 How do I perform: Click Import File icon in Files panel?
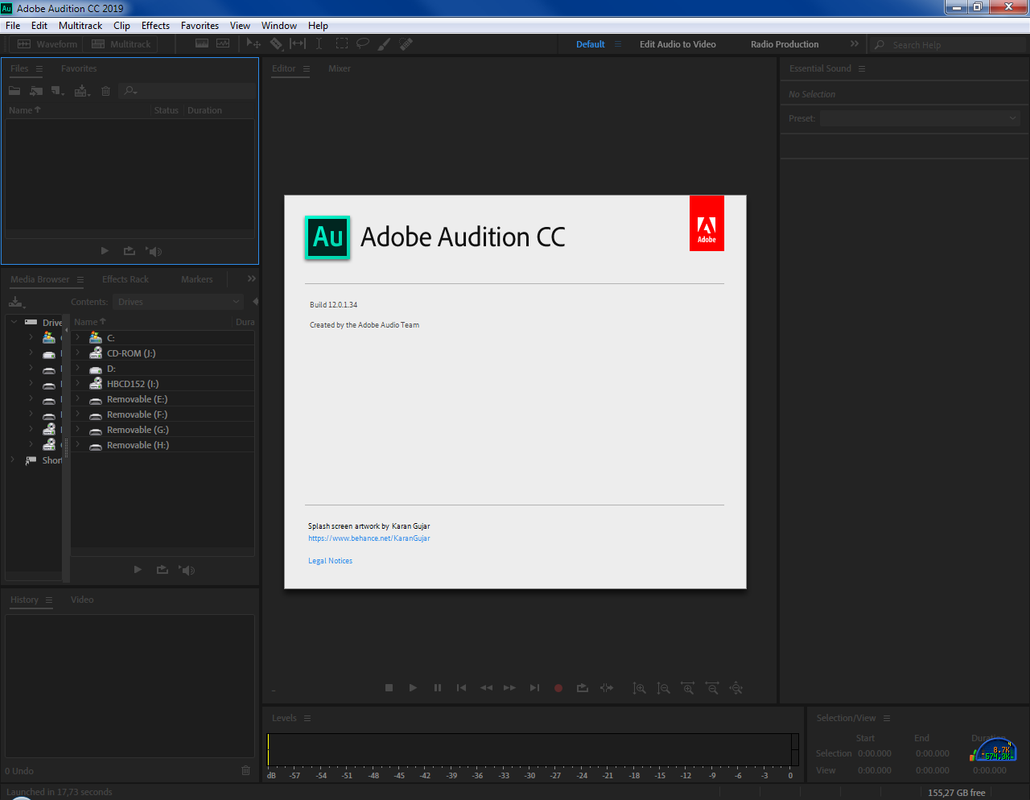coord(36,91)
